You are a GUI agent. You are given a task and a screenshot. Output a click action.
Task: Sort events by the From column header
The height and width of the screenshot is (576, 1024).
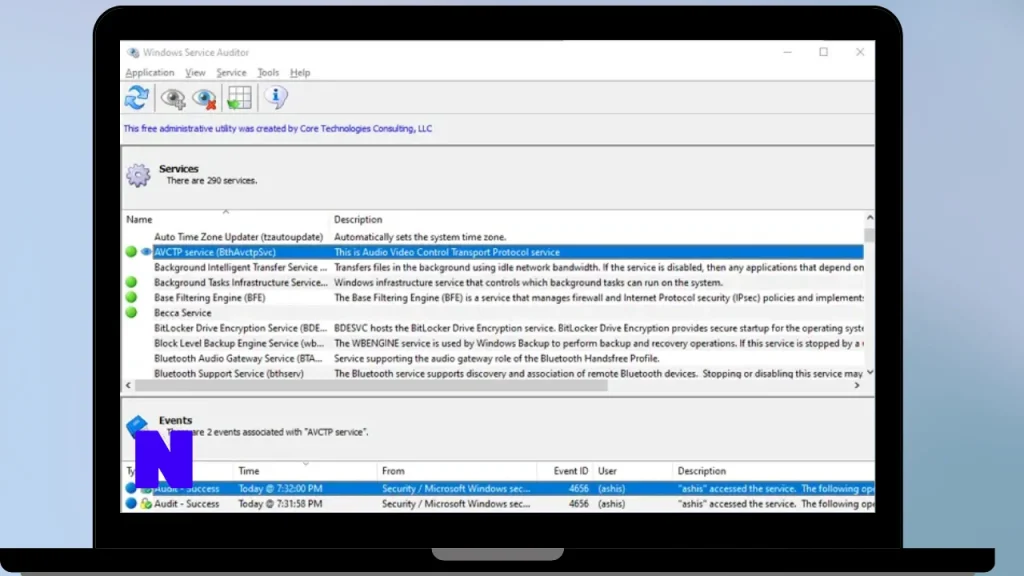[x=456, y=471]
